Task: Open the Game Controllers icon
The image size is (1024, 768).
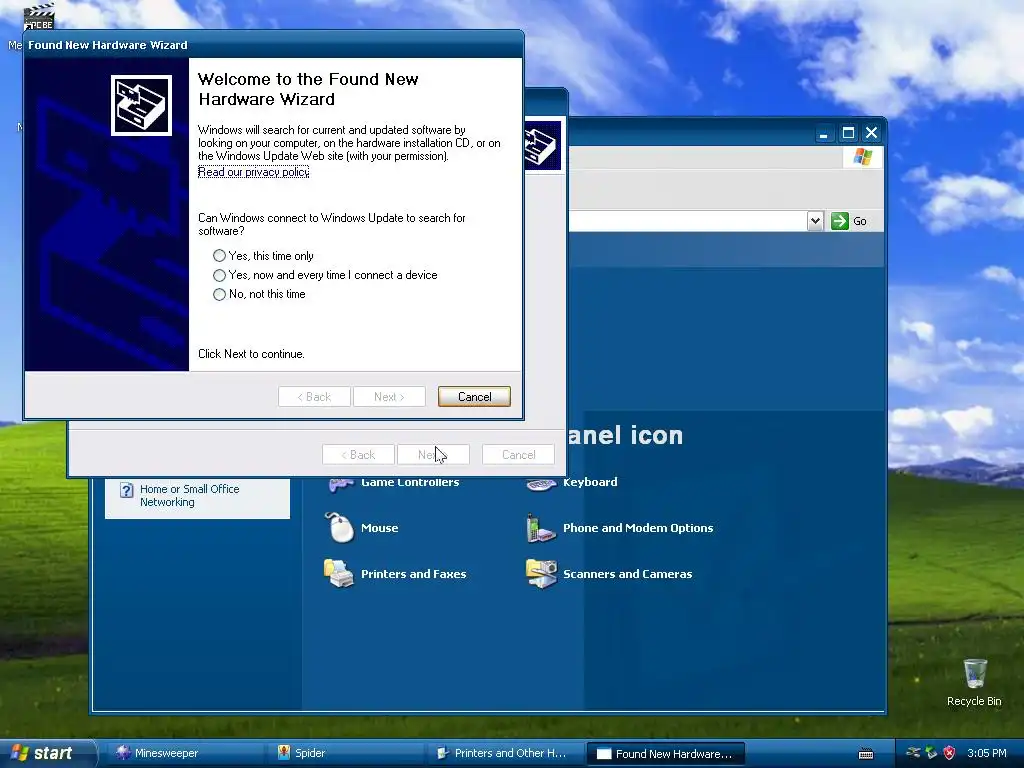Action: tap(341, 484)
